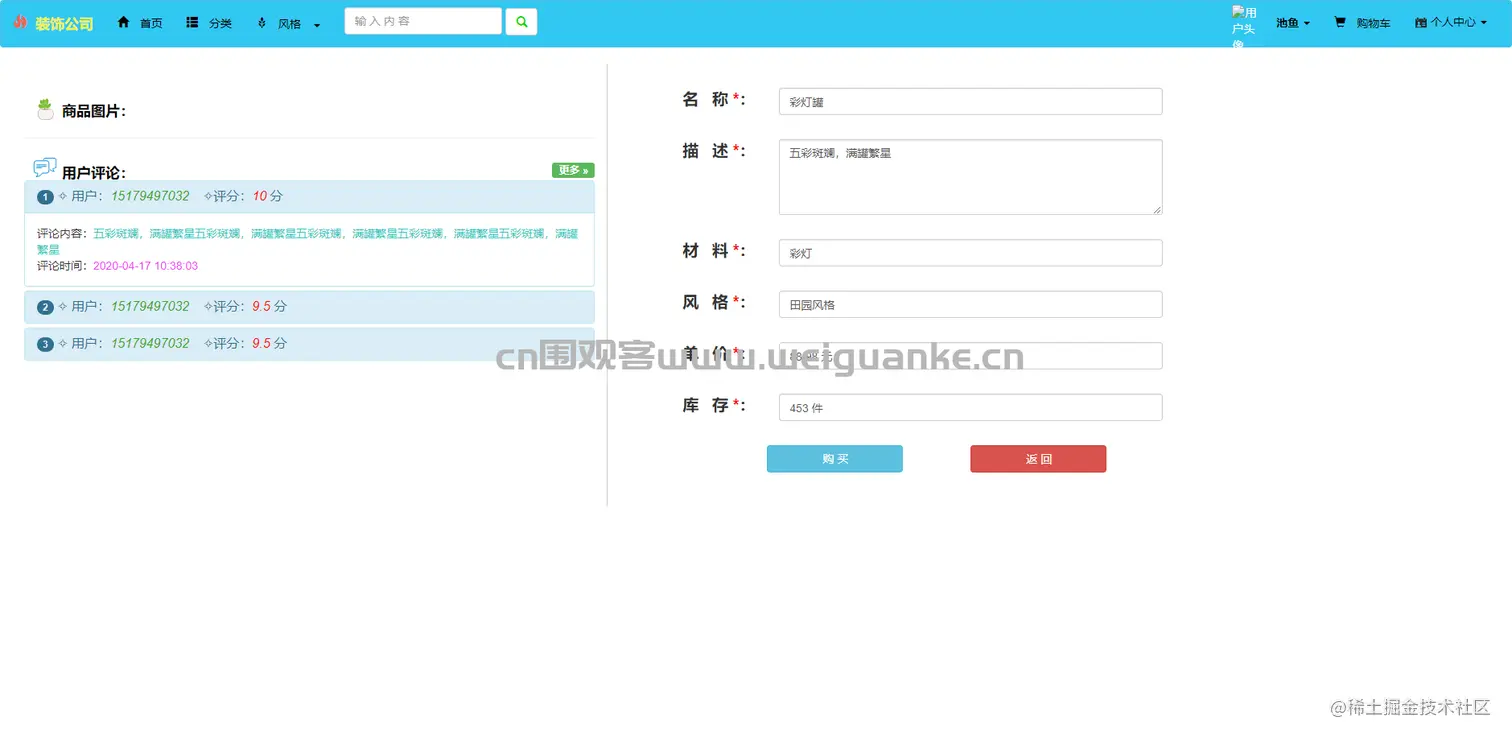Click the shopping cart icon
This screenshot has width=1512, height=739.
[x=1340, y=22]
